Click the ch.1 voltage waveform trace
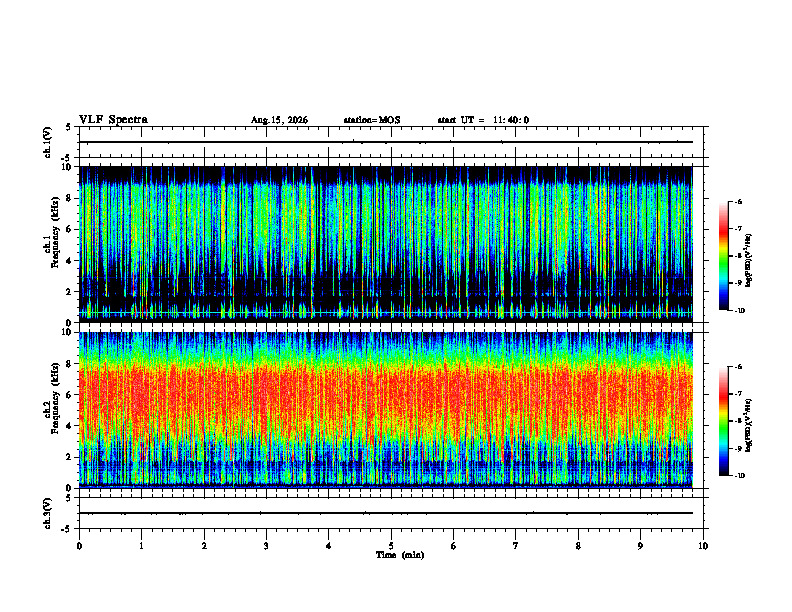Screen dimensions: 792x612 click(x=386, y=142)
